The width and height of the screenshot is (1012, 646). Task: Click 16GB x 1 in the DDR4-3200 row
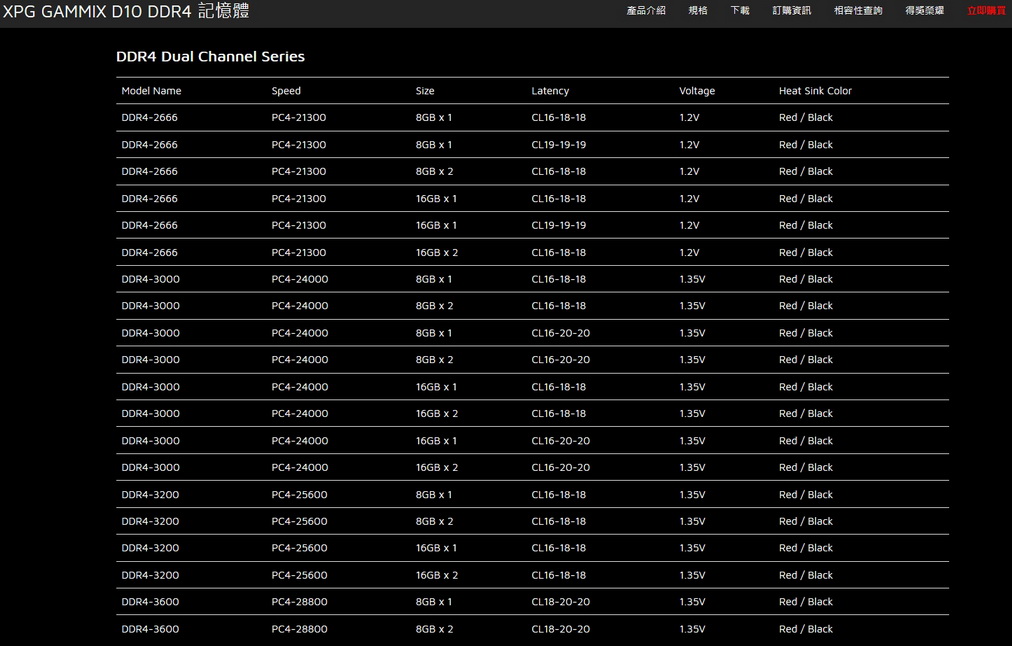(436, 548)
